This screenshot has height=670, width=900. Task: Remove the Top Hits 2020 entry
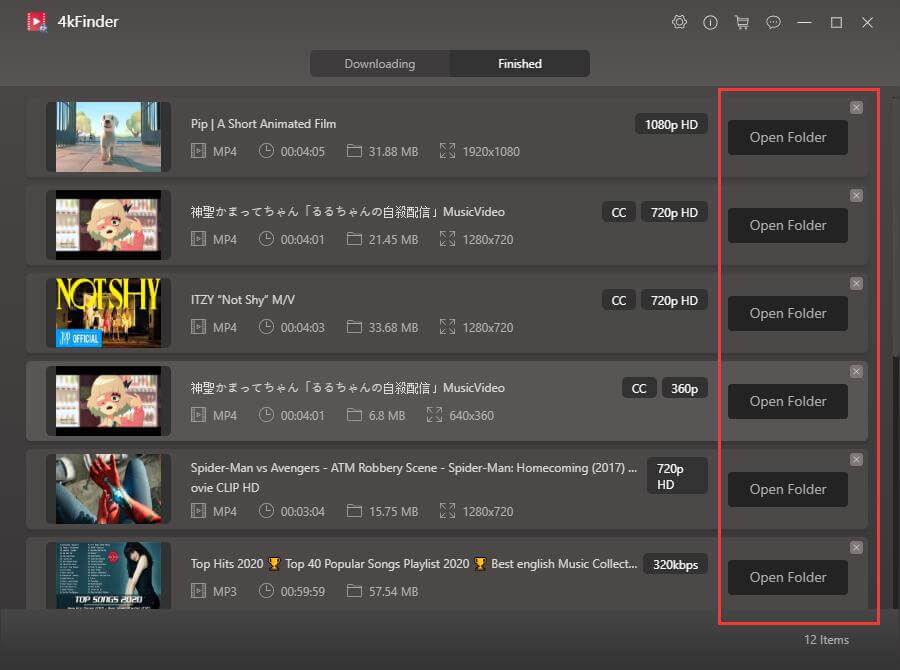click(x=856, y=548)
